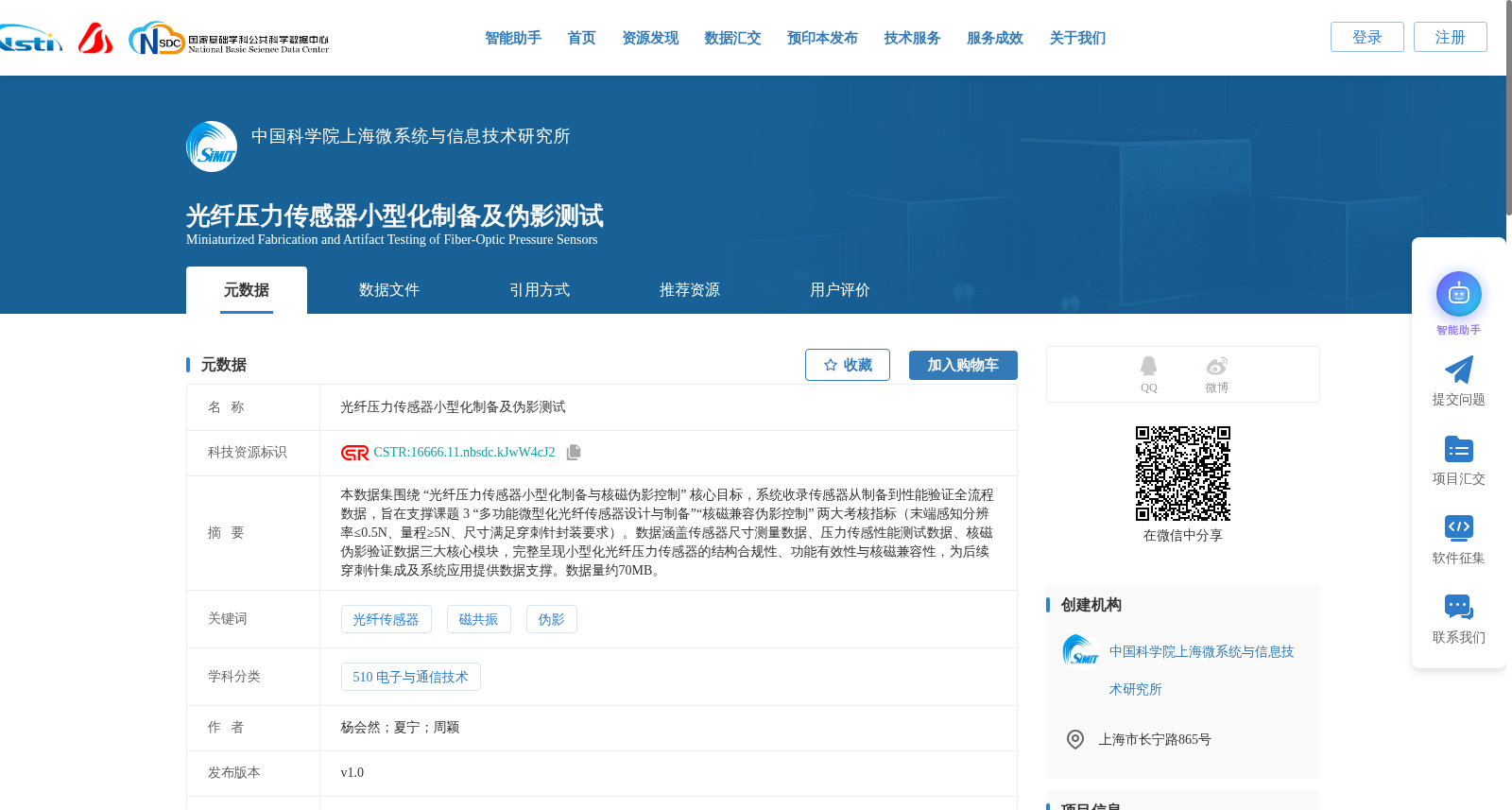1512x810 pixels.
Task: Click the address 上海市长宁路865号
Action: [1155, 739]
